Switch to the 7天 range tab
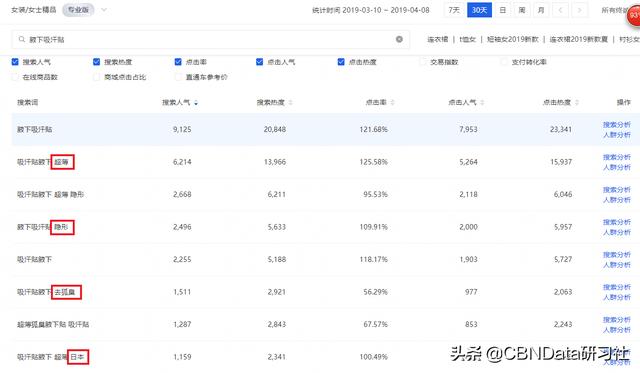 (x=454, y=10)
